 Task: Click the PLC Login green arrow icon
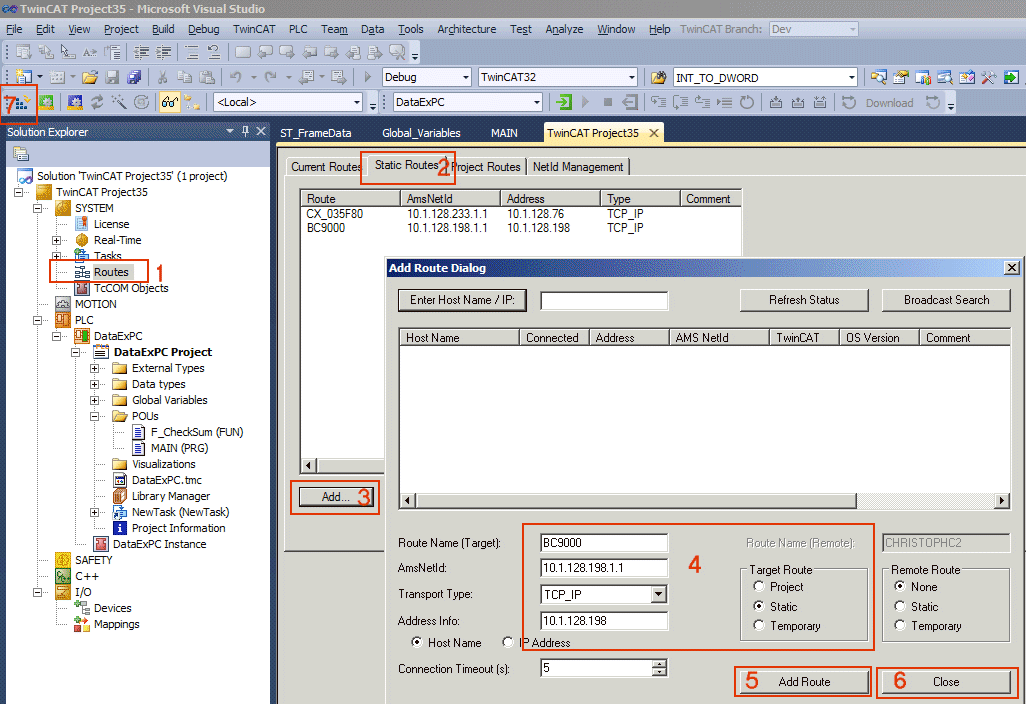pos(563,102)
